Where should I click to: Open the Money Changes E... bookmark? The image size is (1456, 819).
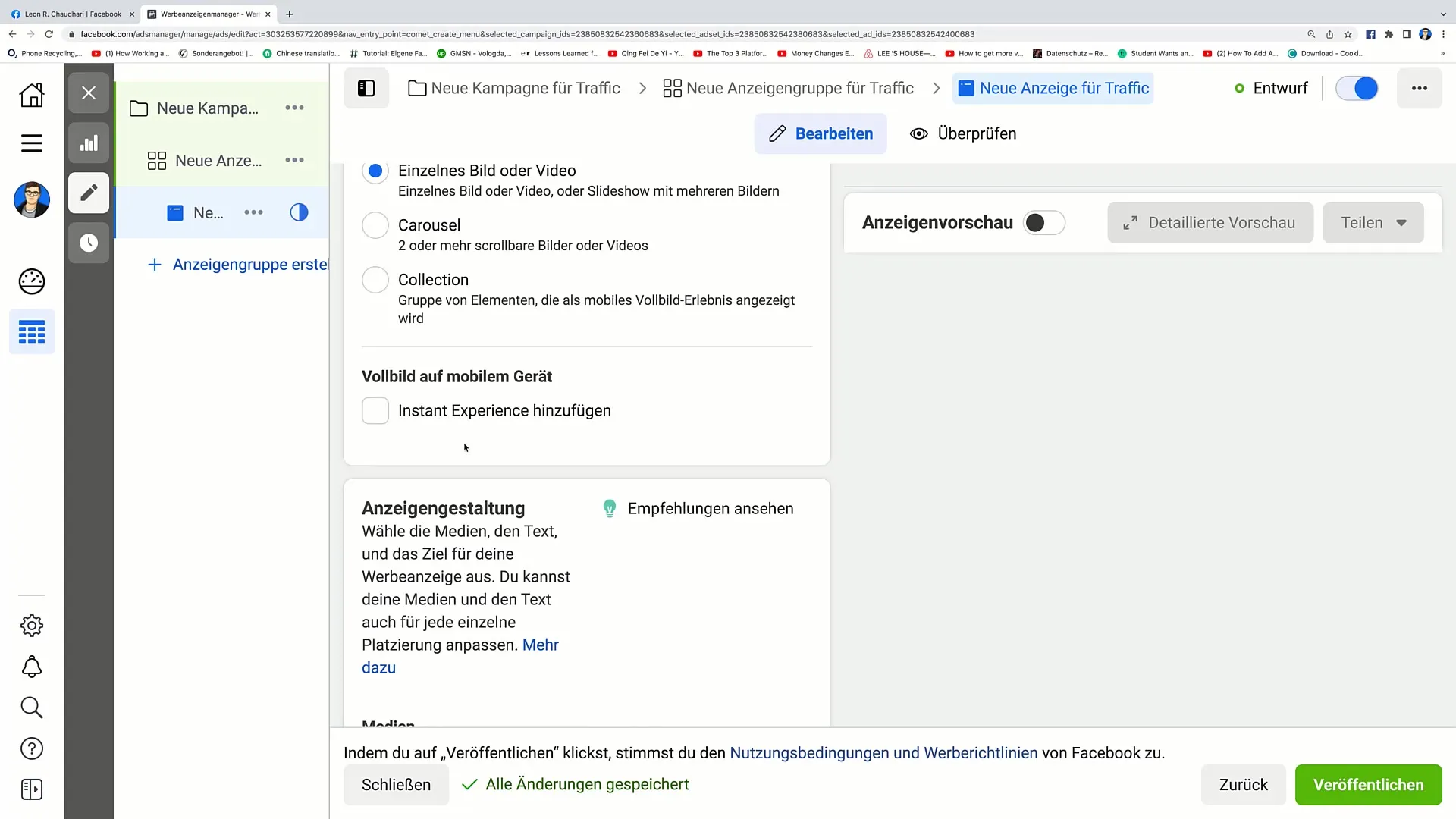pyautogui.click(x=816, y=53)
